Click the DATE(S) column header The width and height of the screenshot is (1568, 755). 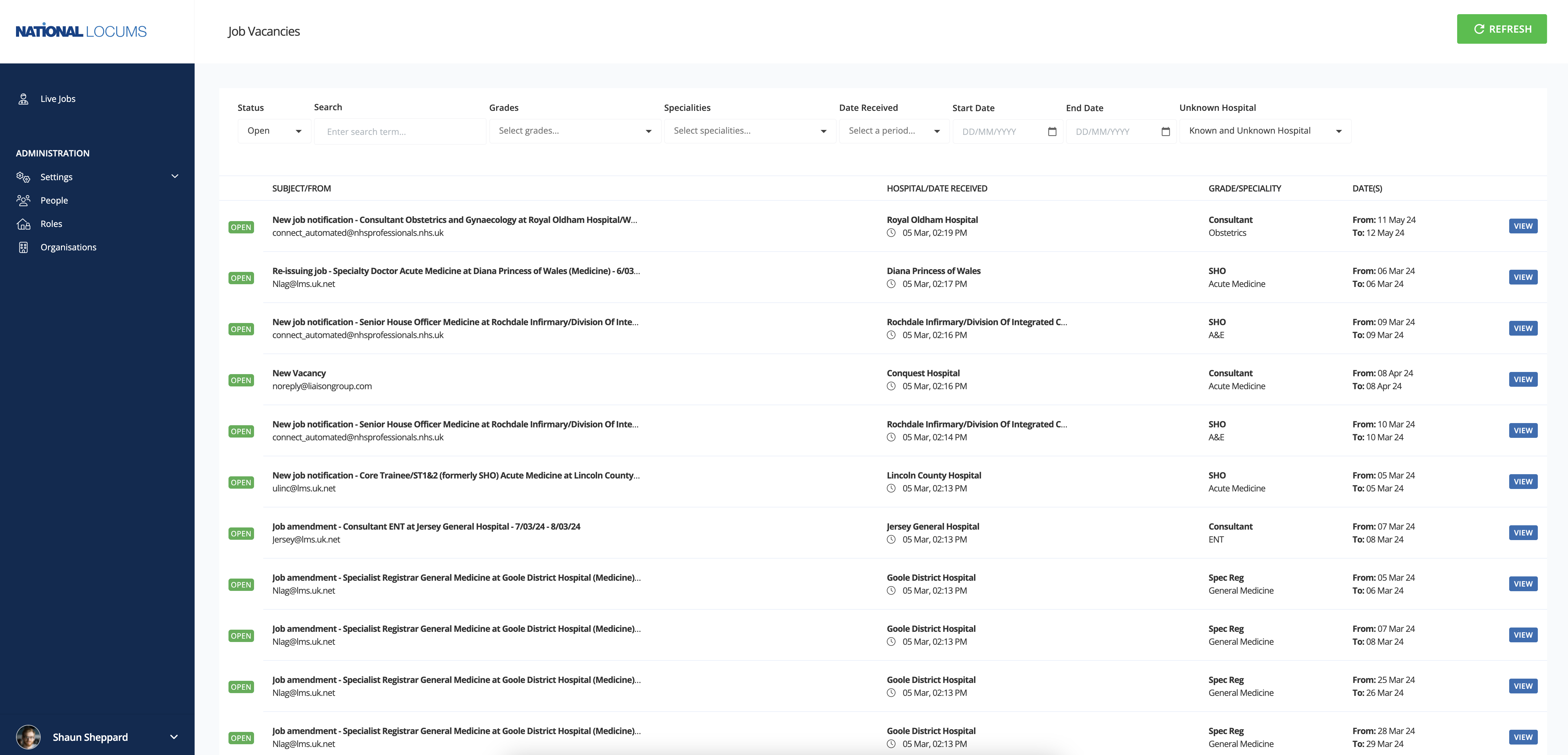(1367, 189)
